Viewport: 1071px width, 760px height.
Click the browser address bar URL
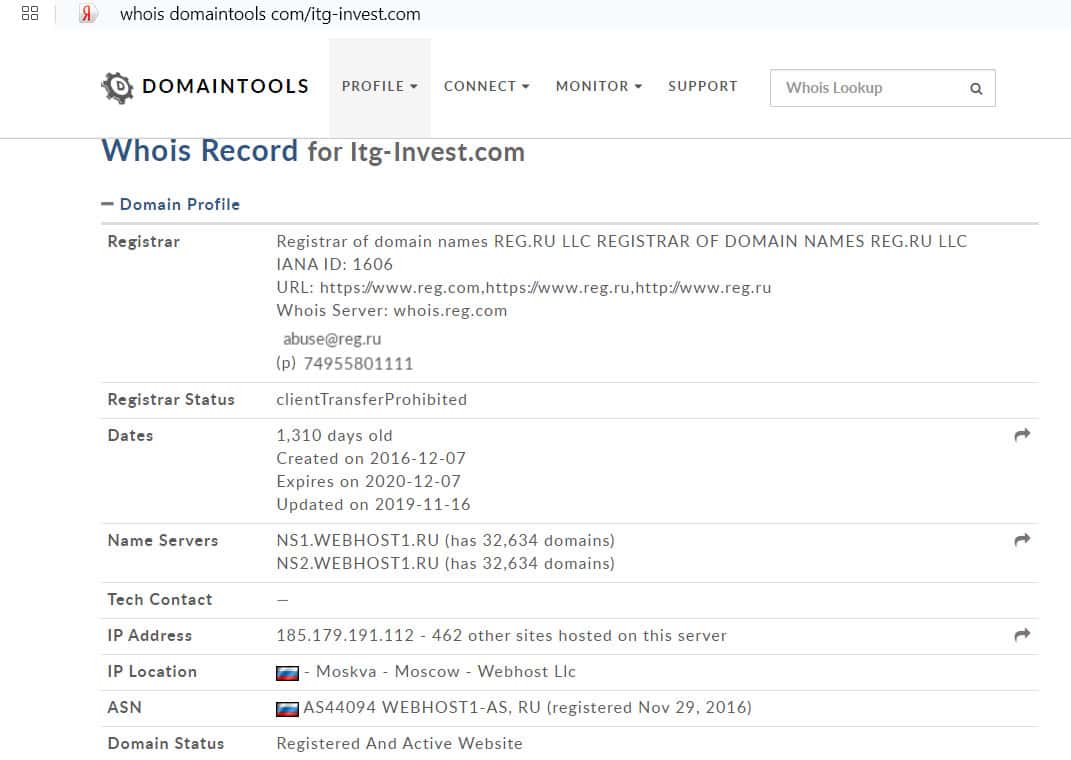click(270, 14)
